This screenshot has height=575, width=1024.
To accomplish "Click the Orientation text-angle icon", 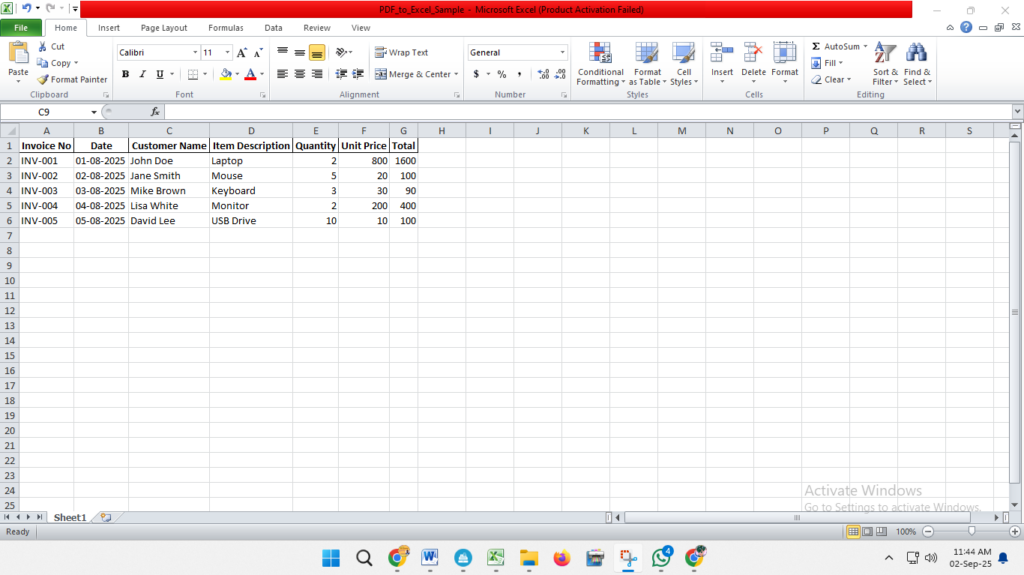I will [x=342, y=52].
